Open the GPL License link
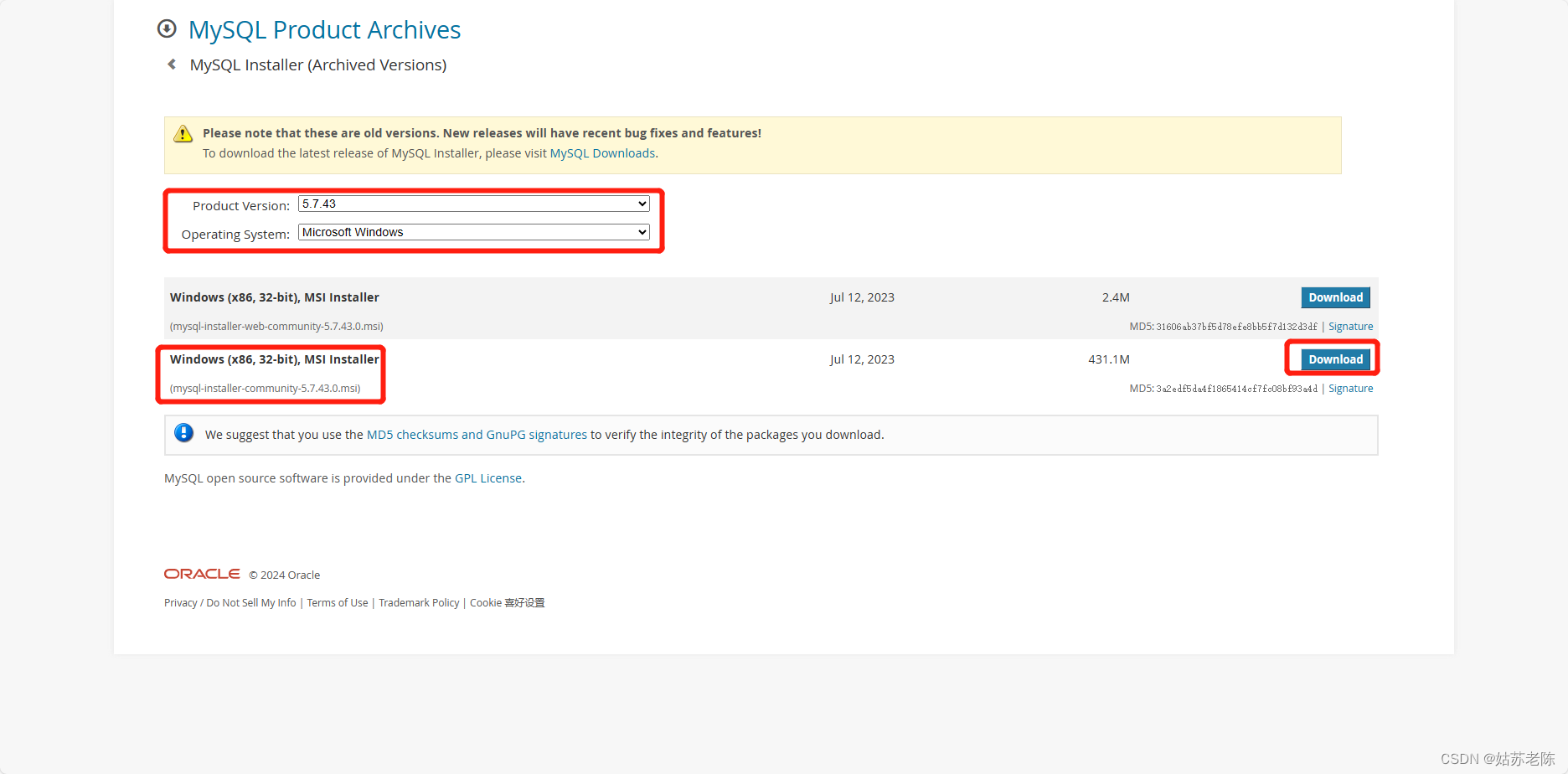 point(488,478)
